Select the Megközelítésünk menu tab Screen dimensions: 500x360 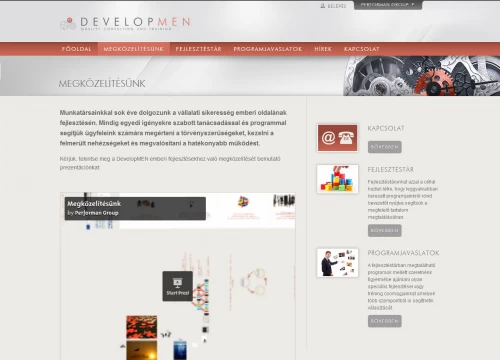click(x=134, y=49)
